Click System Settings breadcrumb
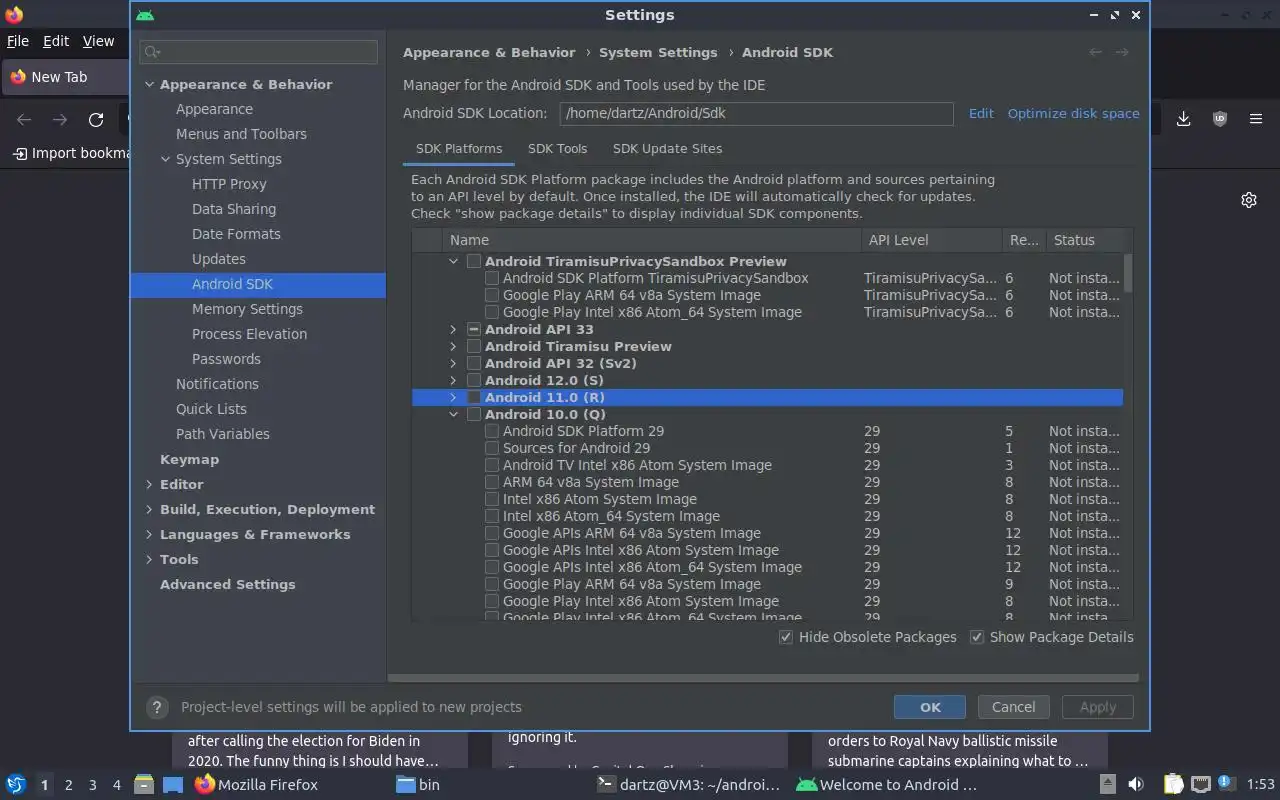This screenshot has width=1280, height=800. point(658,53)
